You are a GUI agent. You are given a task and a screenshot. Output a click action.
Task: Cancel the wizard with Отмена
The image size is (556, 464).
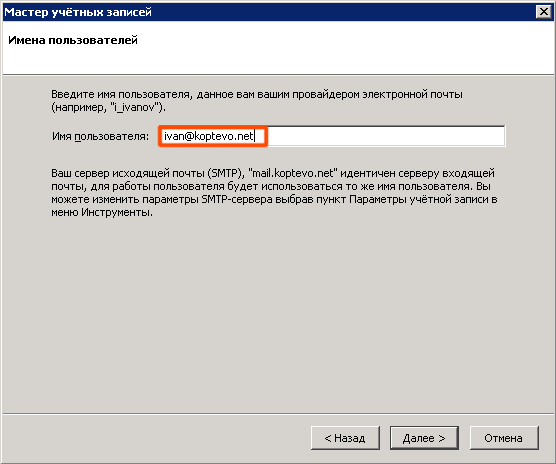(x=504, y=438)
